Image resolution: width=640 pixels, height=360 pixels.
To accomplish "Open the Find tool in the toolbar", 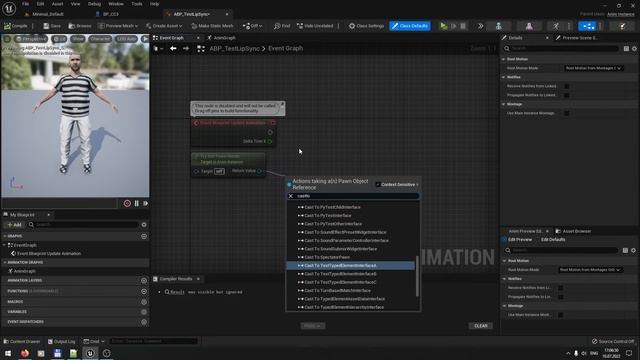I will 282,26.
